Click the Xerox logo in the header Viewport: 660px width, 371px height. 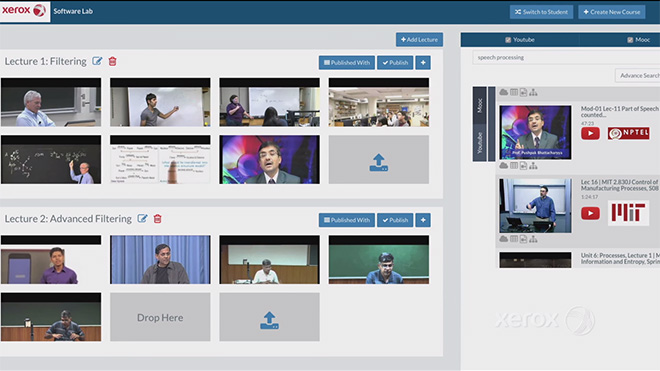click(x=24, y=11)
